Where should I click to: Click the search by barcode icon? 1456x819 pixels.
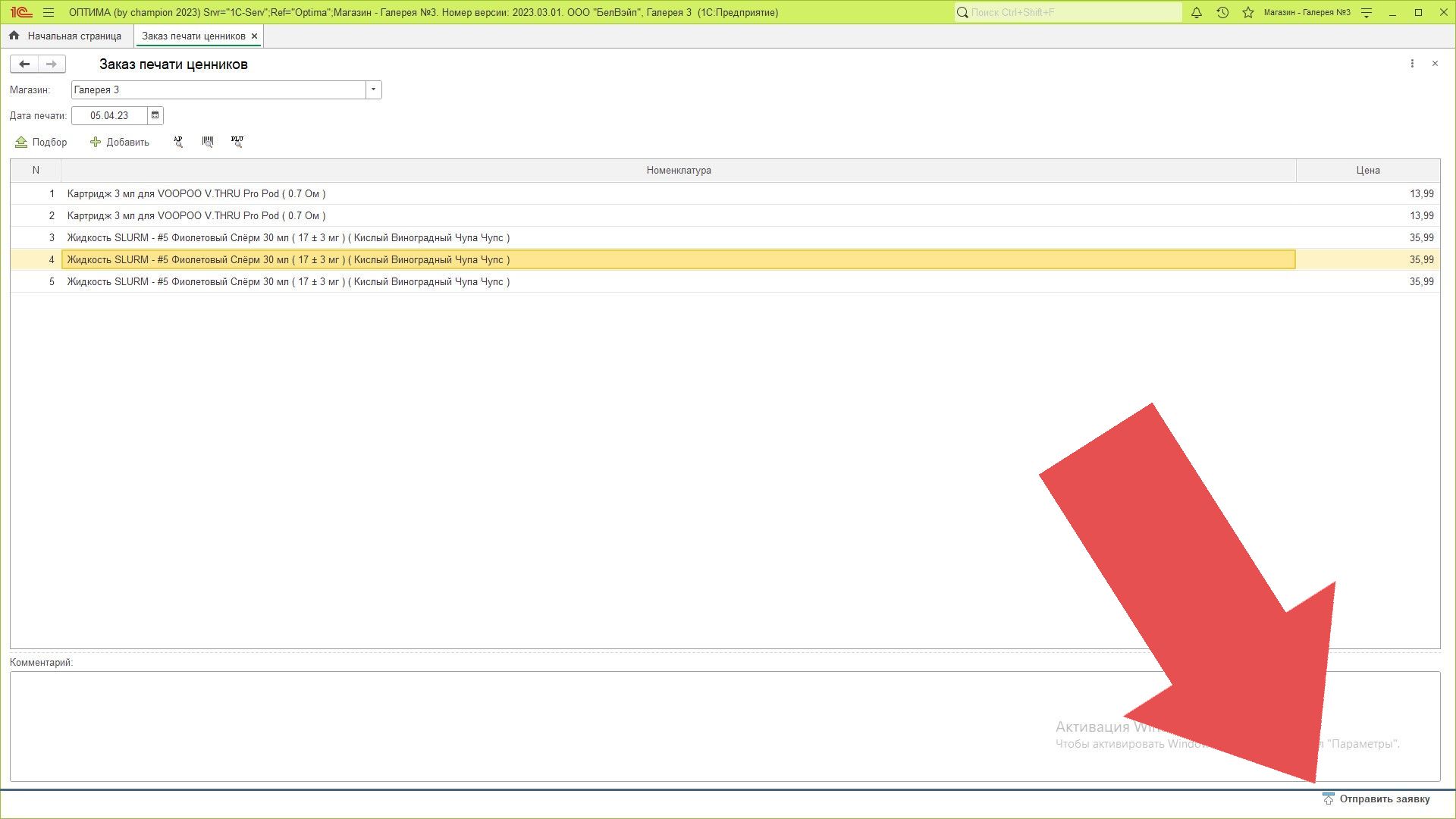[x=208, y=142]
